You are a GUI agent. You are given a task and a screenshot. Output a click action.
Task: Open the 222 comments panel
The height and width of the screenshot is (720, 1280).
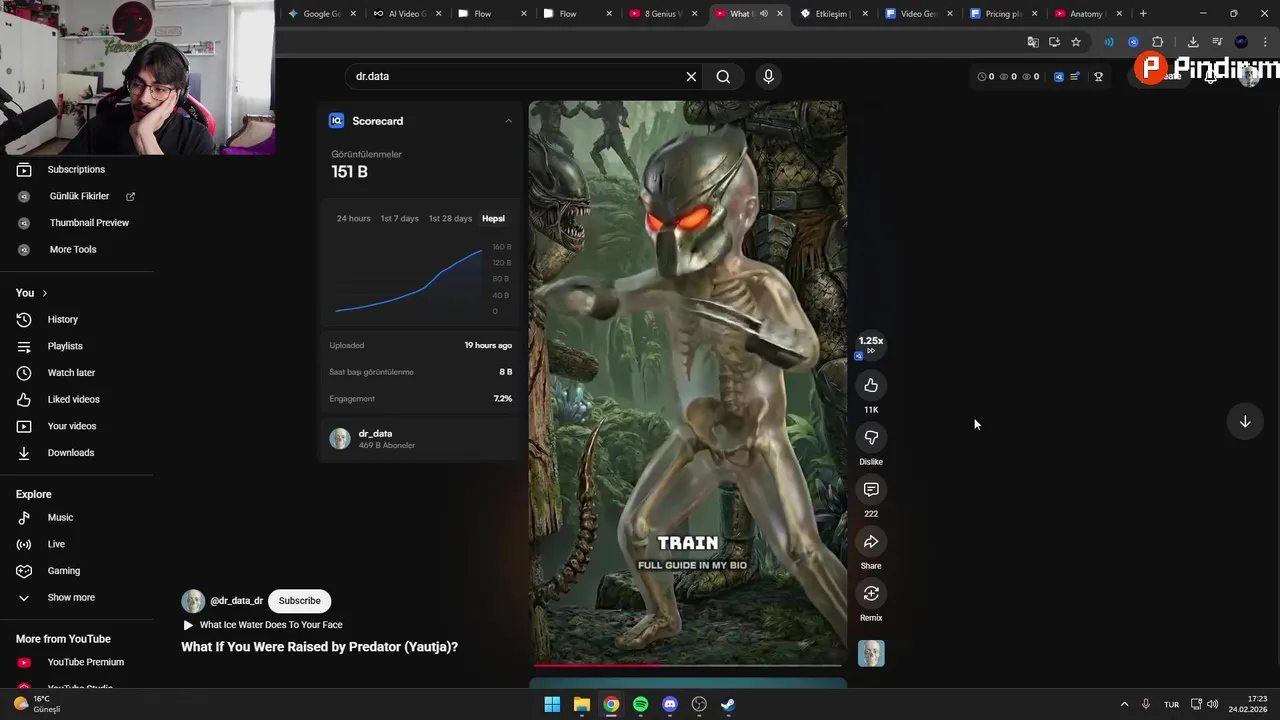pos(871,490)
